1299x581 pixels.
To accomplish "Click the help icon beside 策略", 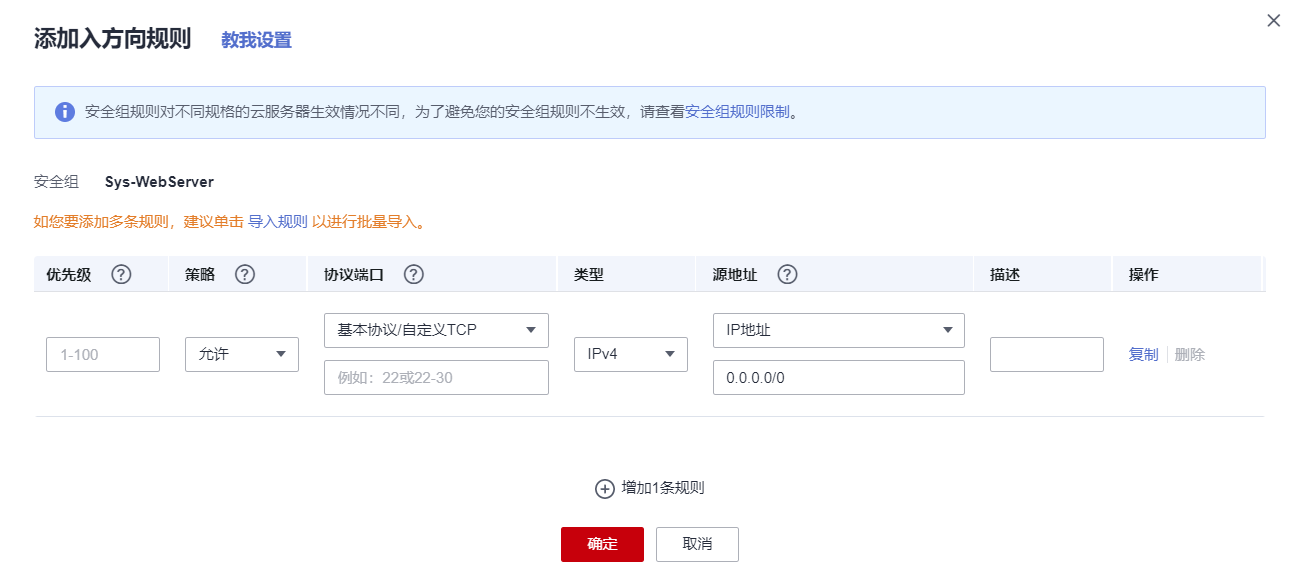I will pyautogui.click(x=245, y=274).
